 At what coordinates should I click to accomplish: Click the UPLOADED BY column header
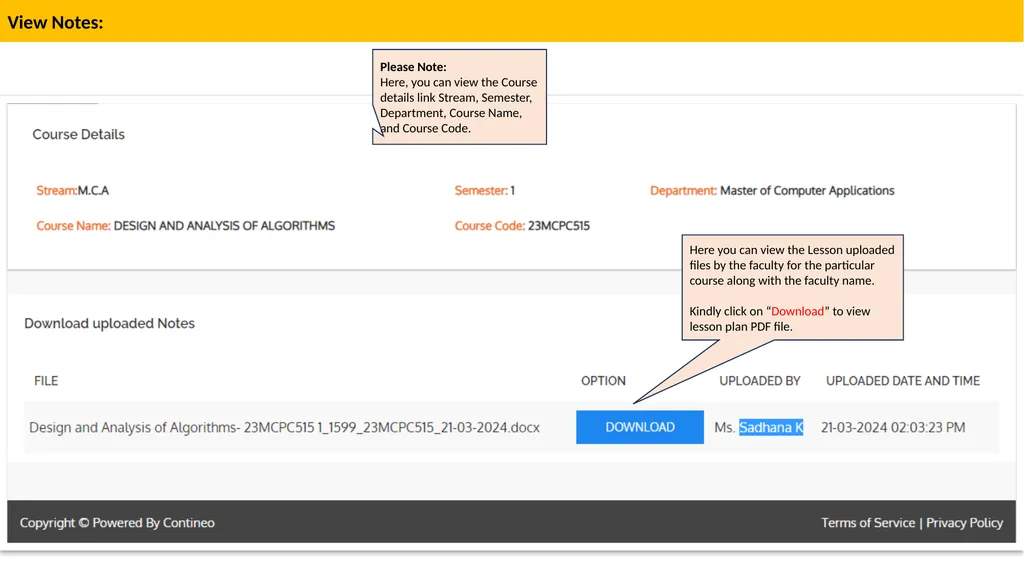[x=760, y=381]
